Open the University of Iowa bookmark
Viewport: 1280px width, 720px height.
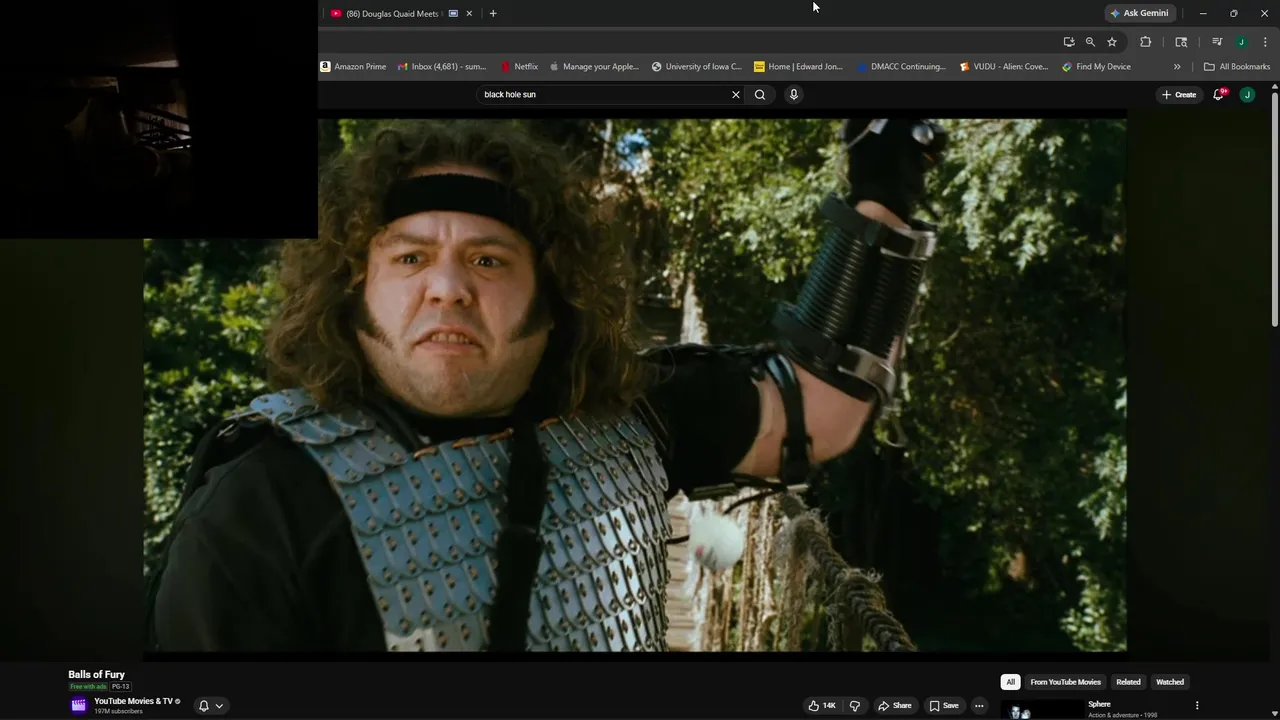(697, 67)
